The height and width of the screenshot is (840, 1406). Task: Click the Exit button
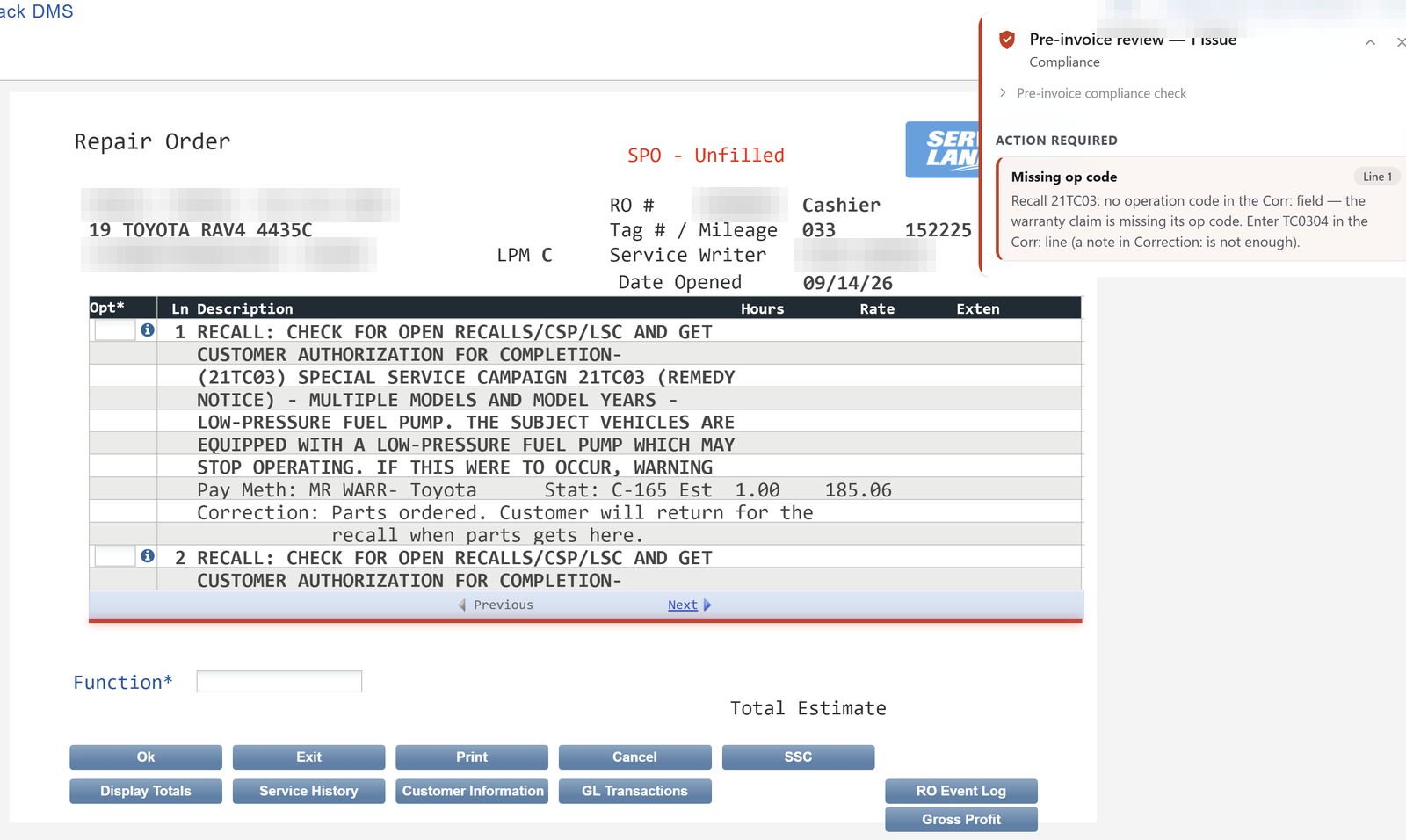pyautogui.click(x=308, y=757)
